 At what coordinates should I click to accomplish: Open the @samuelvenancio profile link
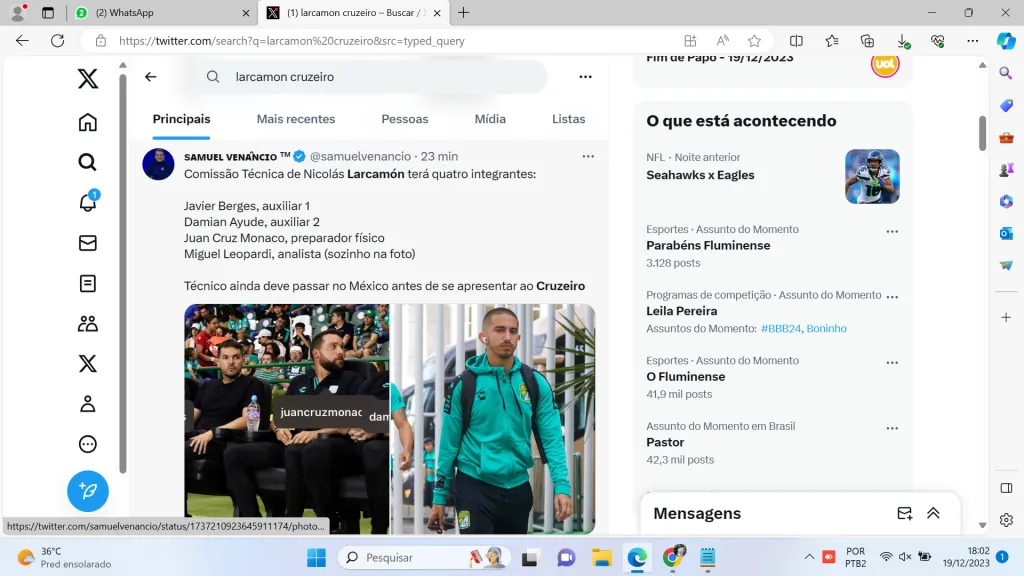[360, 157]
